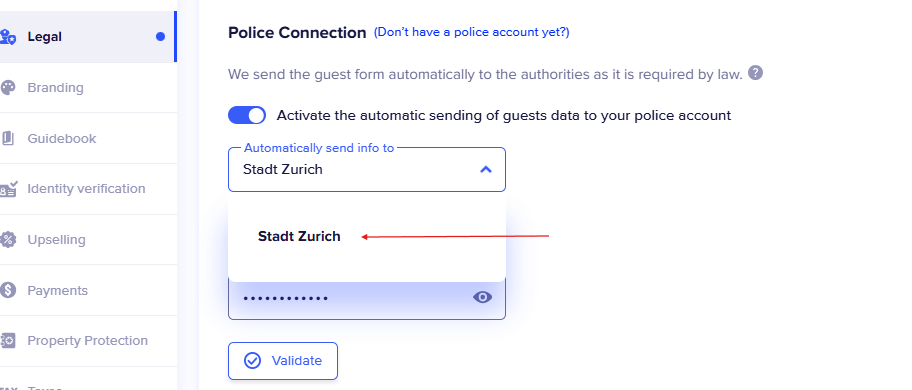Click the Identity verification ID card icon
This screenshot has height=390, width=912.
click(8, 189)
